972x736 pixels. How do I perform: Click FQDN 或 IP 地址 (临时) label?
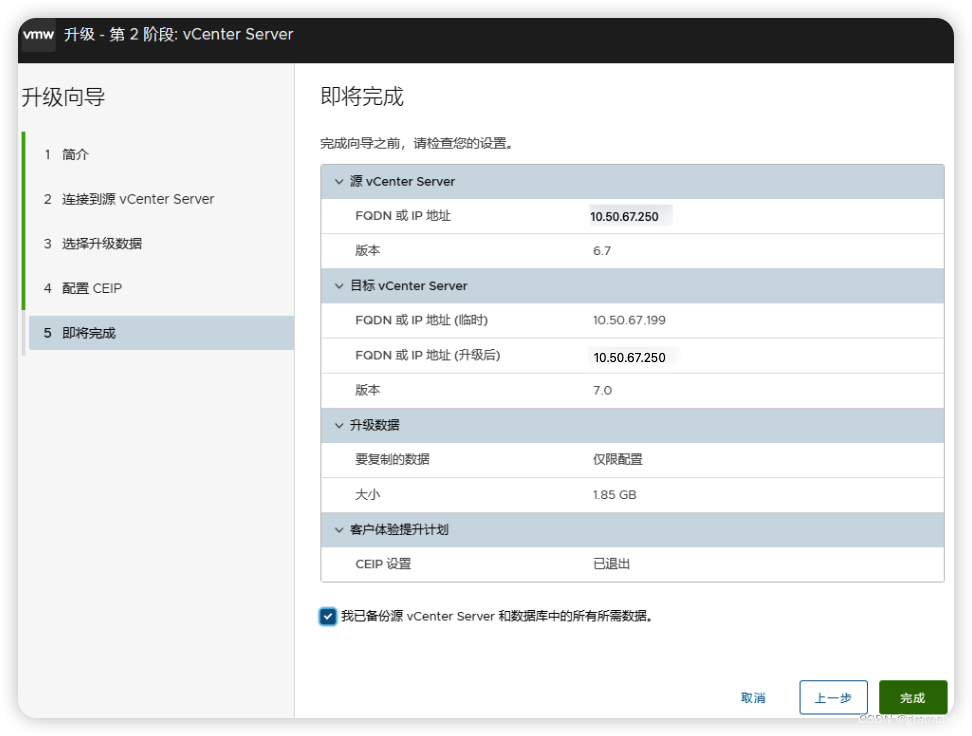pos(422,321)
